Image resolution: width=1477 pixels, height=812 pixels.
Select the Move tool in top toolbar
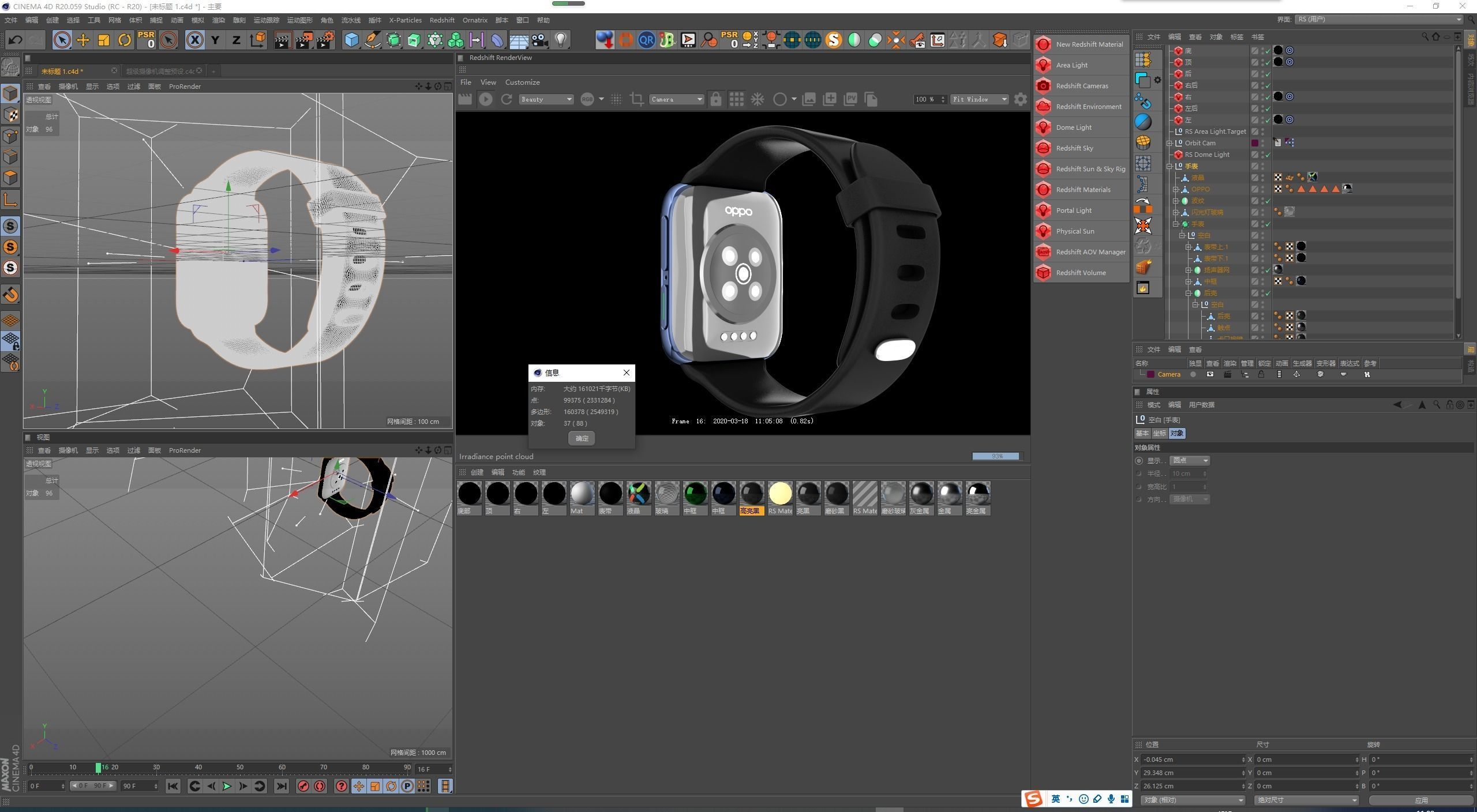click(83, 40)
